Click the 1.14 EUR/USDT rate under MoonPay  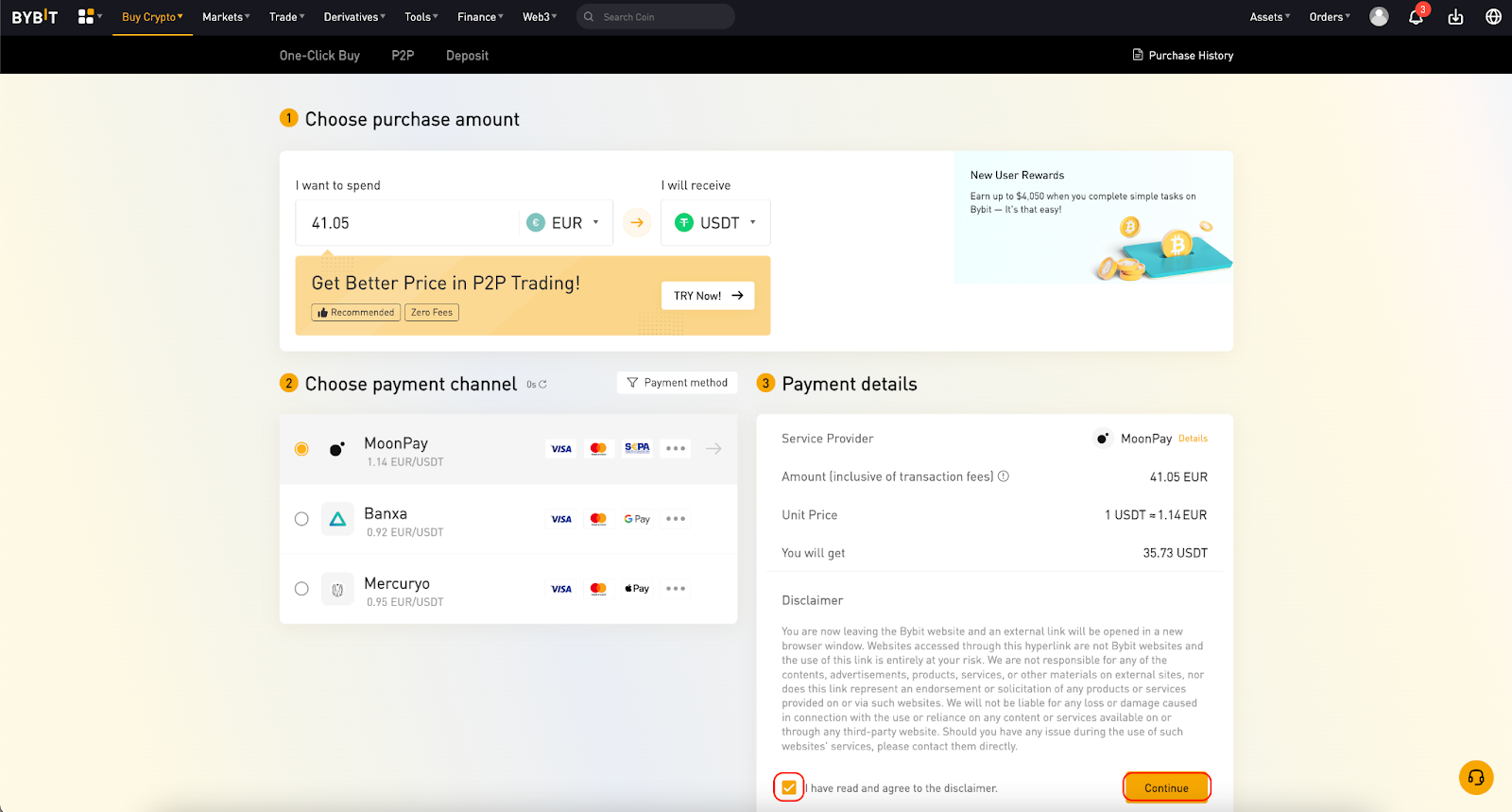coord(404,462)
